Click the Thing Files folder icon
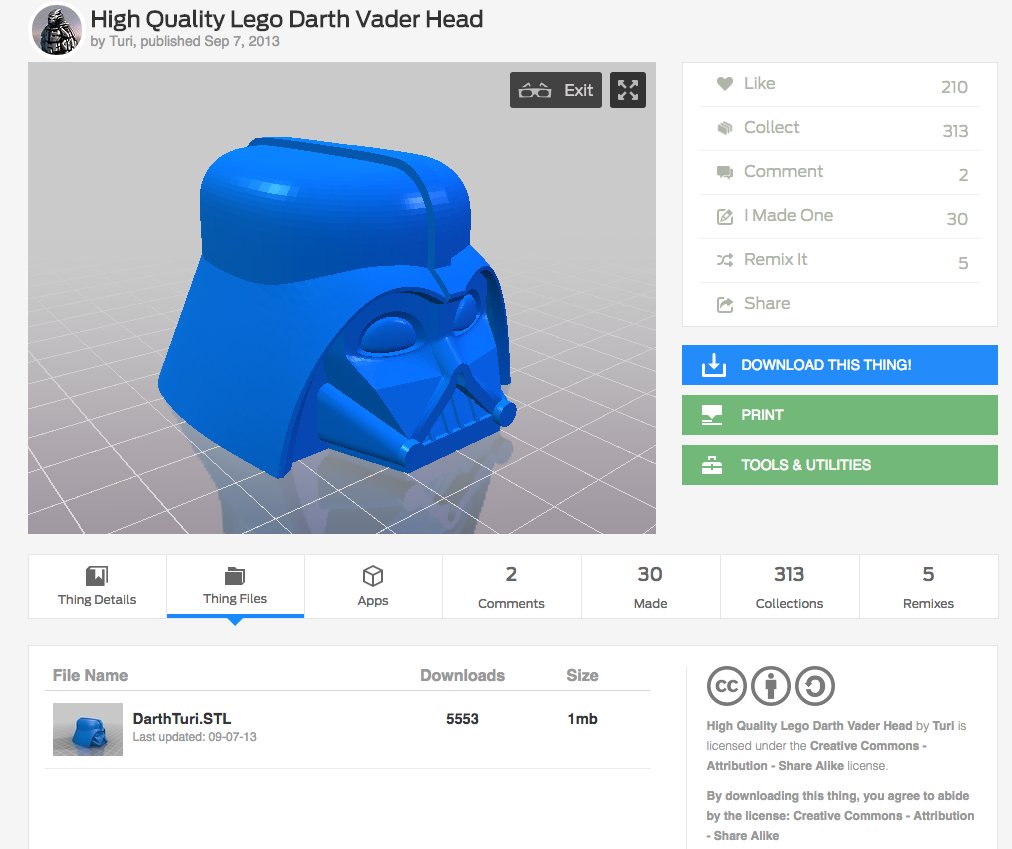Image resolution: width=1012 pixels, height=849 pixels. [x=235, y=575]
